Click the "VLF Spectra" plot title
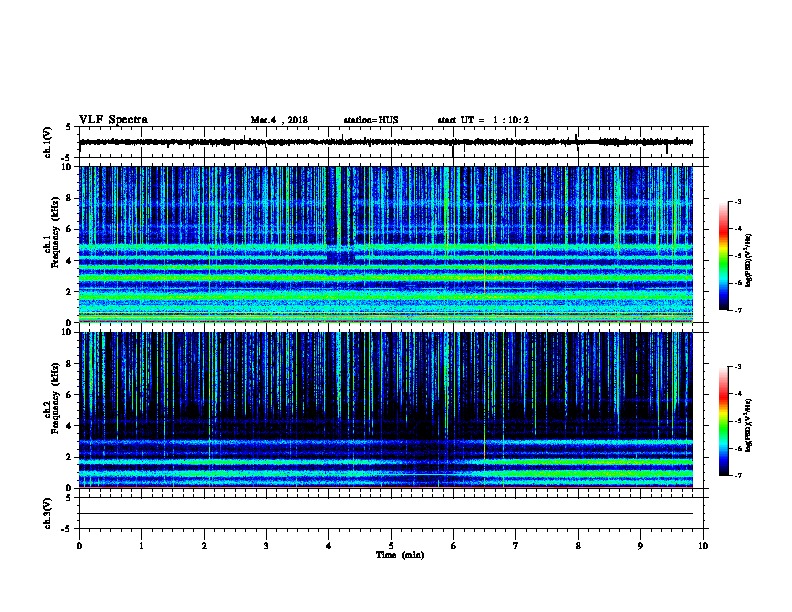The width and height of the screenshot is (792, 612). 113,120
